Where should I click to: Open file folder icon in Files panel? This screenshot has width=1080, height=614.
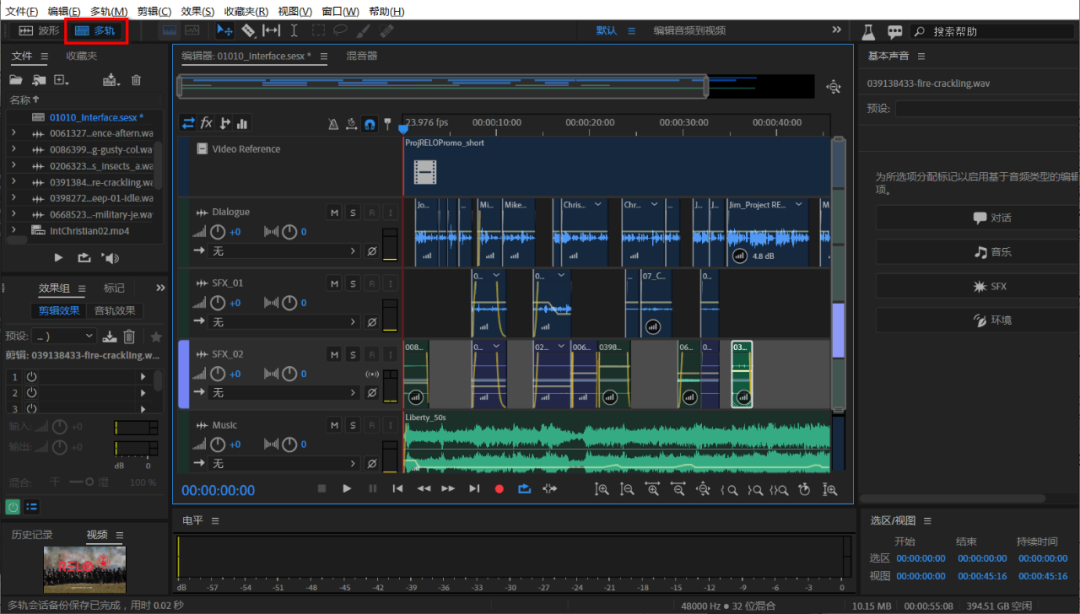tap(16, 80)
